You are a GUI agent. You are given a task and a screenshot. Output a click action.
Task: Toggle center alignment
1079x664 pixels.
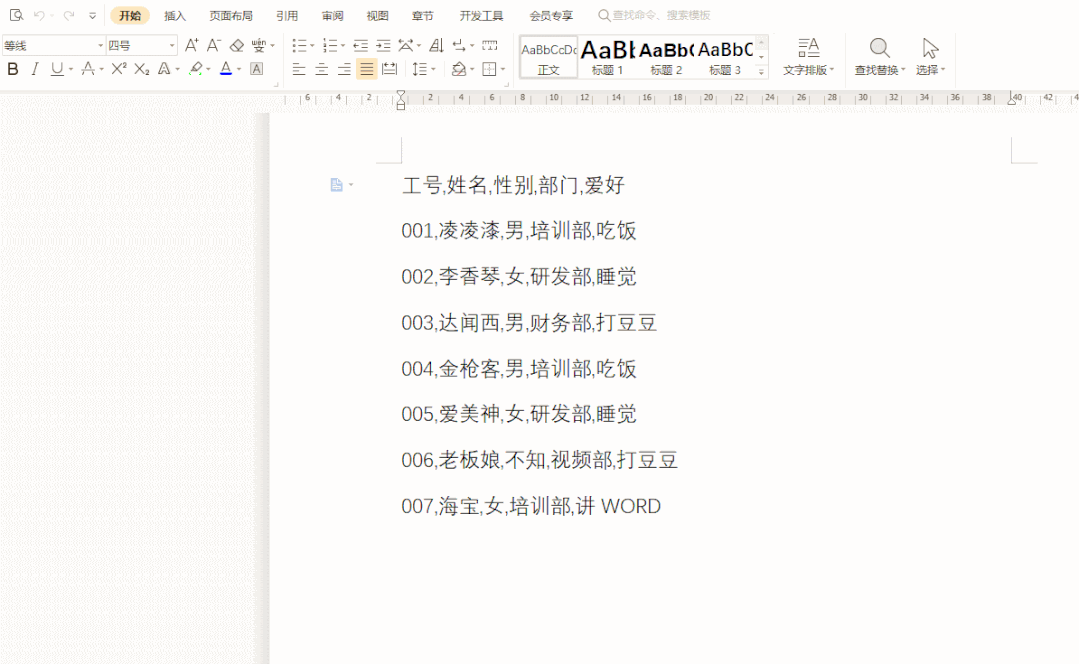pyautogui.click(x=322, y=69)
